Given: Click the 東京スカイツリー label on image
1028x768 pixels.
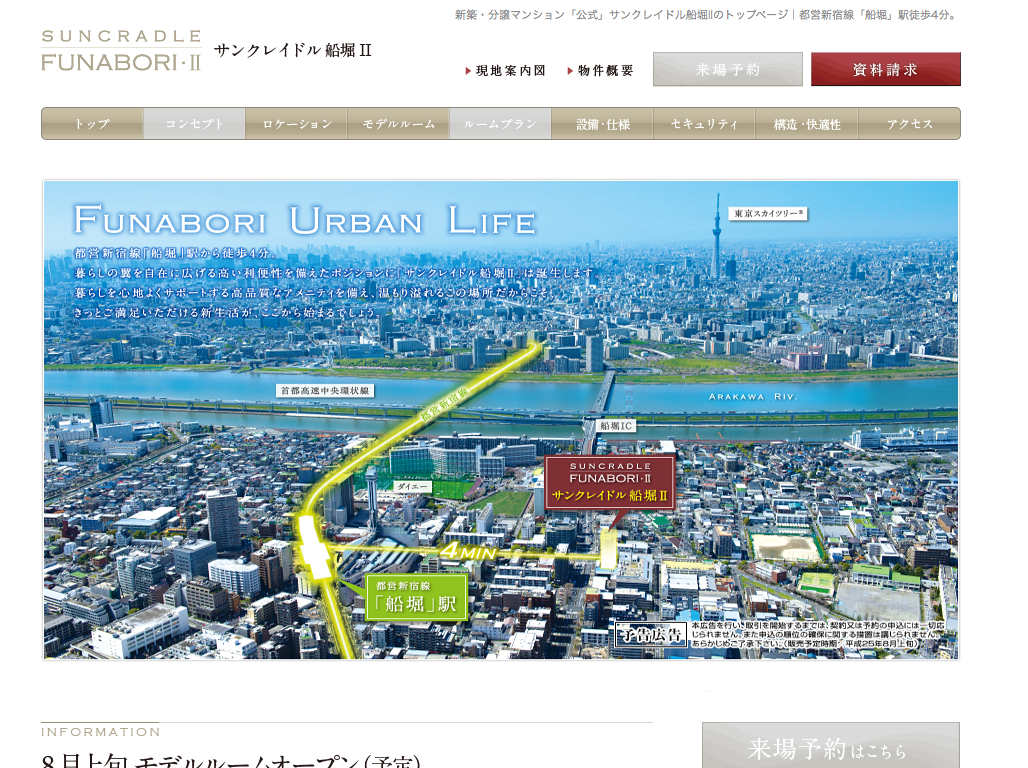Looking at the screenshot, I should [768, 213].
